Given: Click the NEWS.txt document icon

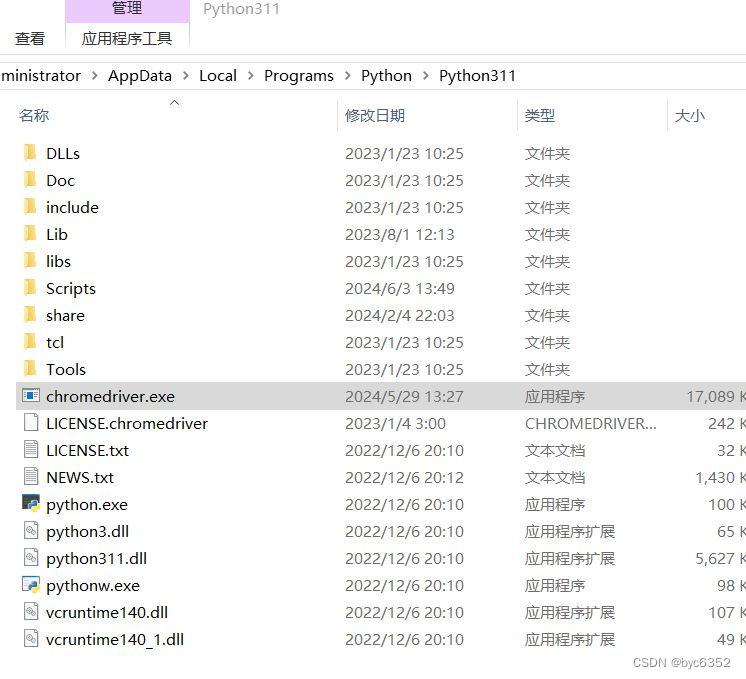Looking at the screenshot, I should click(31, 477).
